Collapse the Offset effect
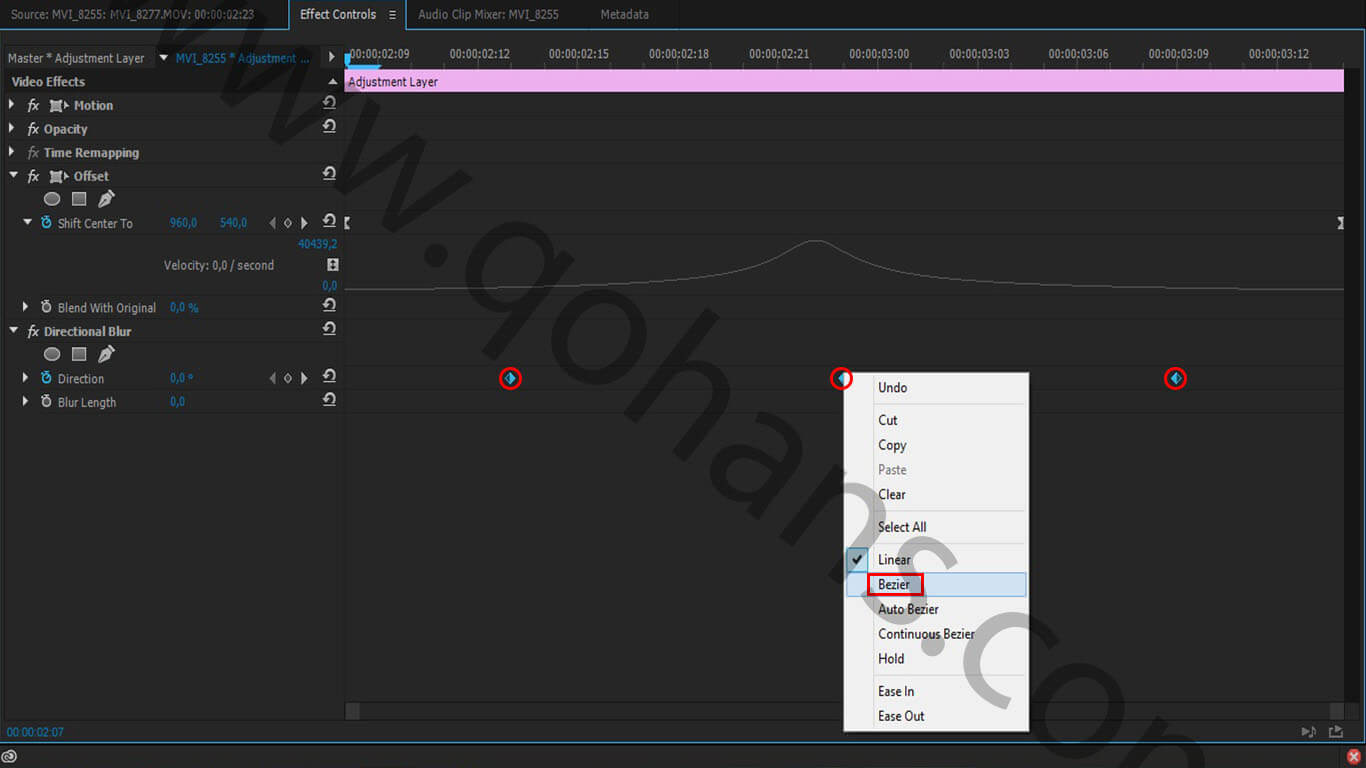1366x768 pixels. 13,175
